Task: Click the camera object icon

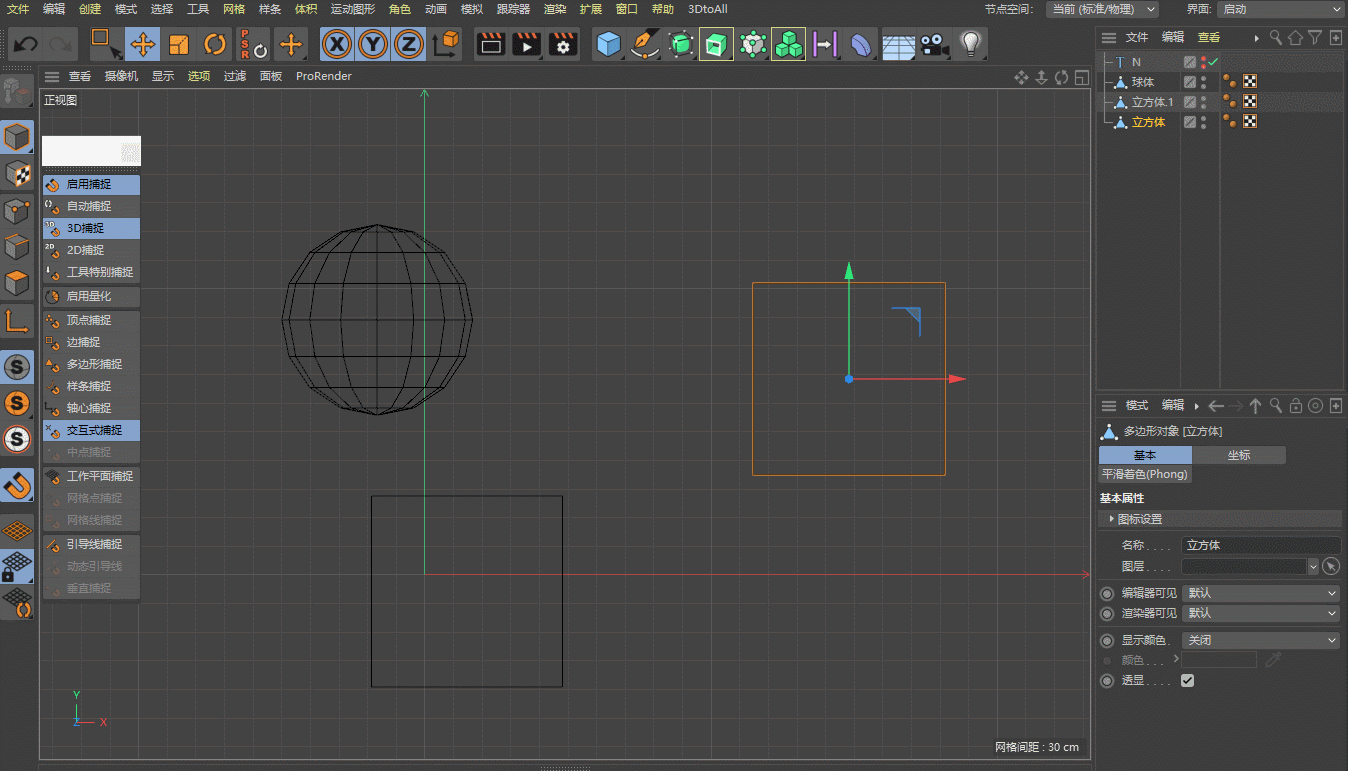Action: (933, 44)
